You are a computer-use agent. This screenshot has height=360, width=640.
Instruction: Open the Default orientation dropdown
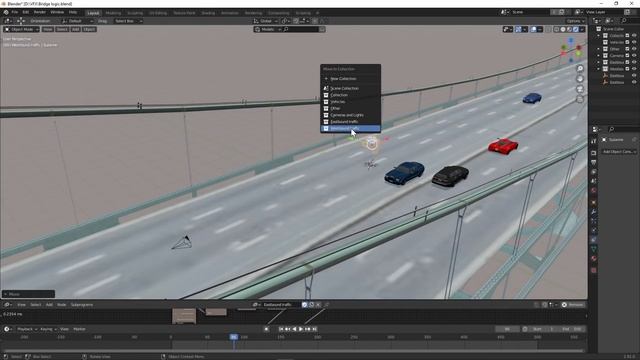(x=78, y=21)
